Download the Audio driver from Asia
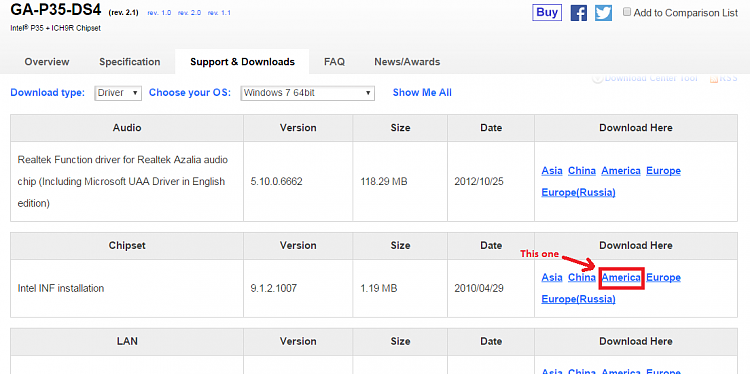Screen dimensions: 750x374 (x=552, y=171)
